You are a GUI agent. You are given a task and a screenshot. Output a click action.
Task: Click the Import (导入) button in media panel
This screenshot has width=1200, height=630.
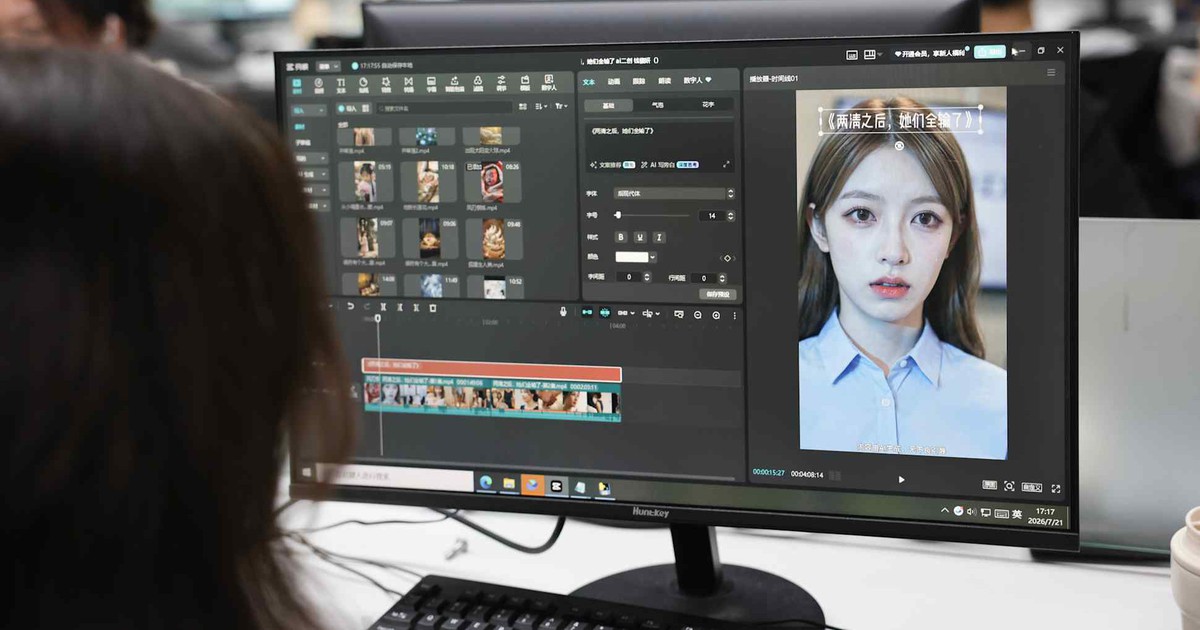coord(349,107)
